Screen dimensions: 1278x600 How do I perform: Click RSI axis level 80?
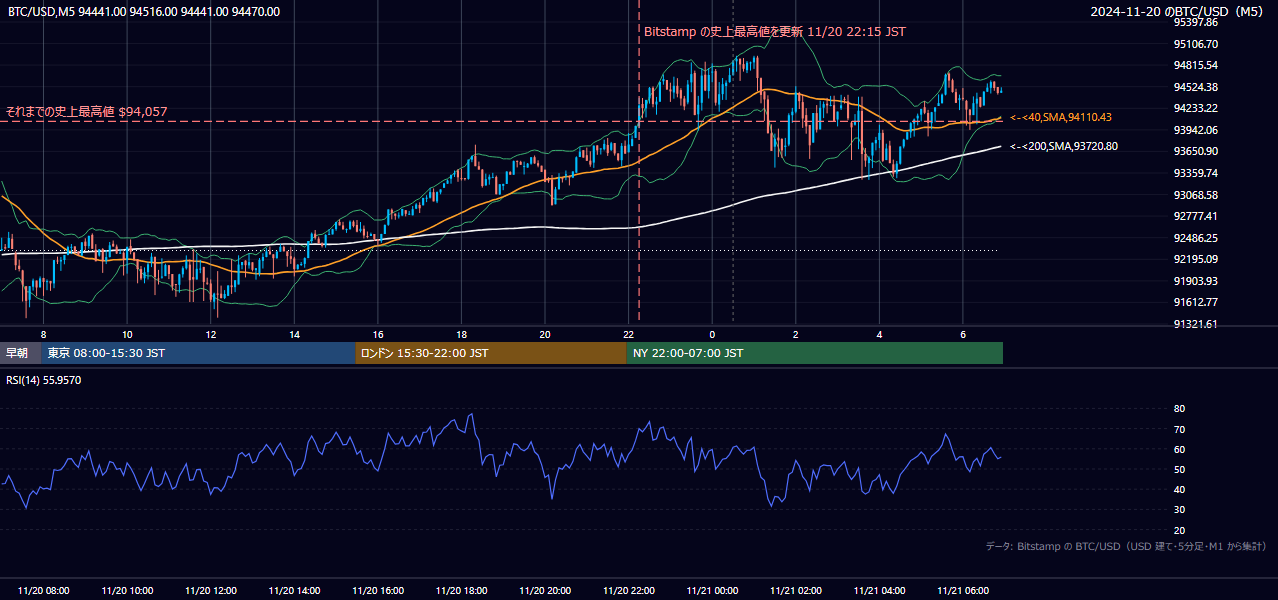1179,409
